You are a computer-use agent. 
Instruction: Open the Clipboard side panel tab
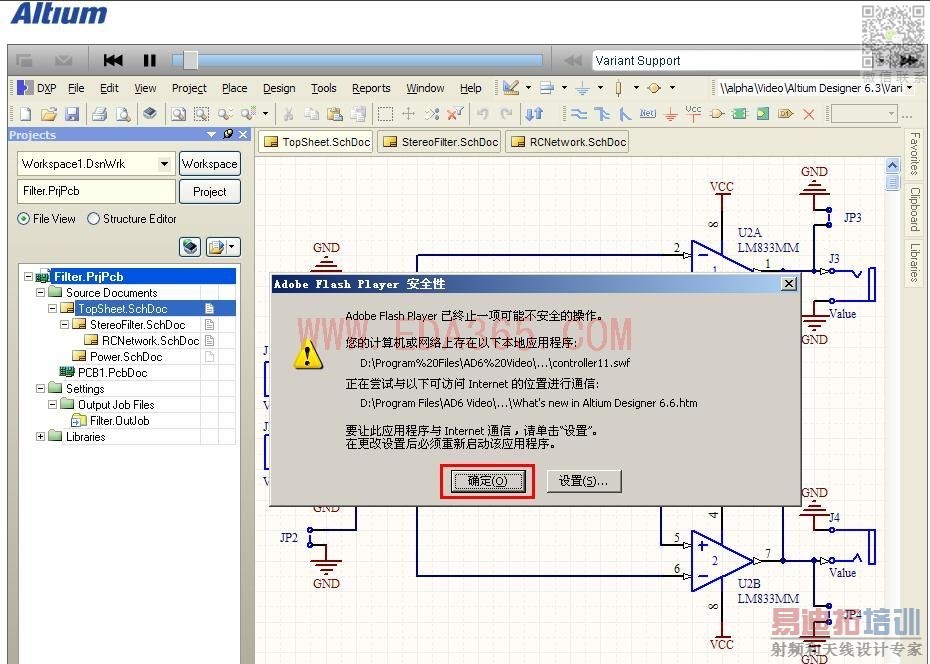[x=915, y=209]
